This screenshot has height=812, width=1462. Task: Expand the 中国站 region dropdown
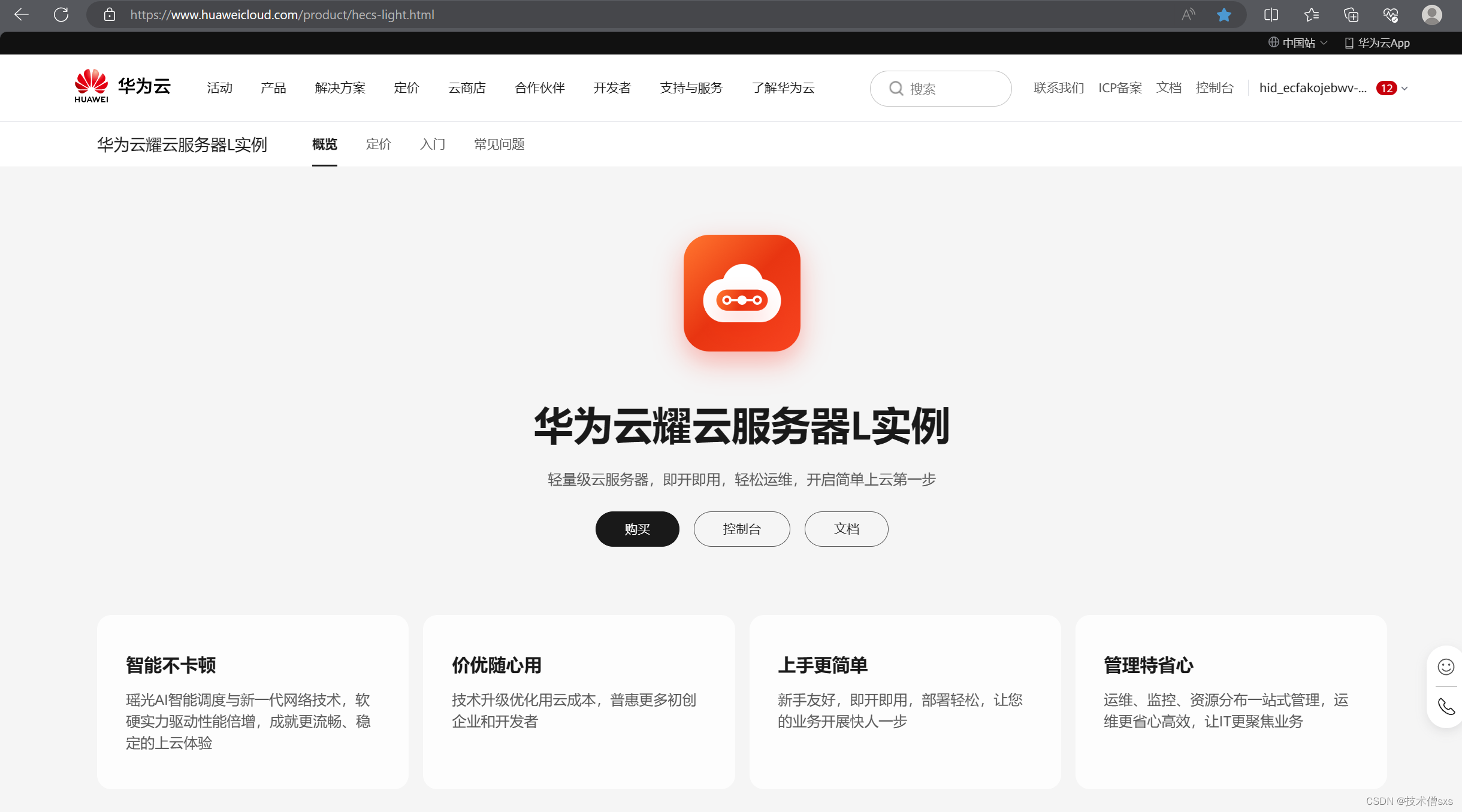(x=1298, y=43)
